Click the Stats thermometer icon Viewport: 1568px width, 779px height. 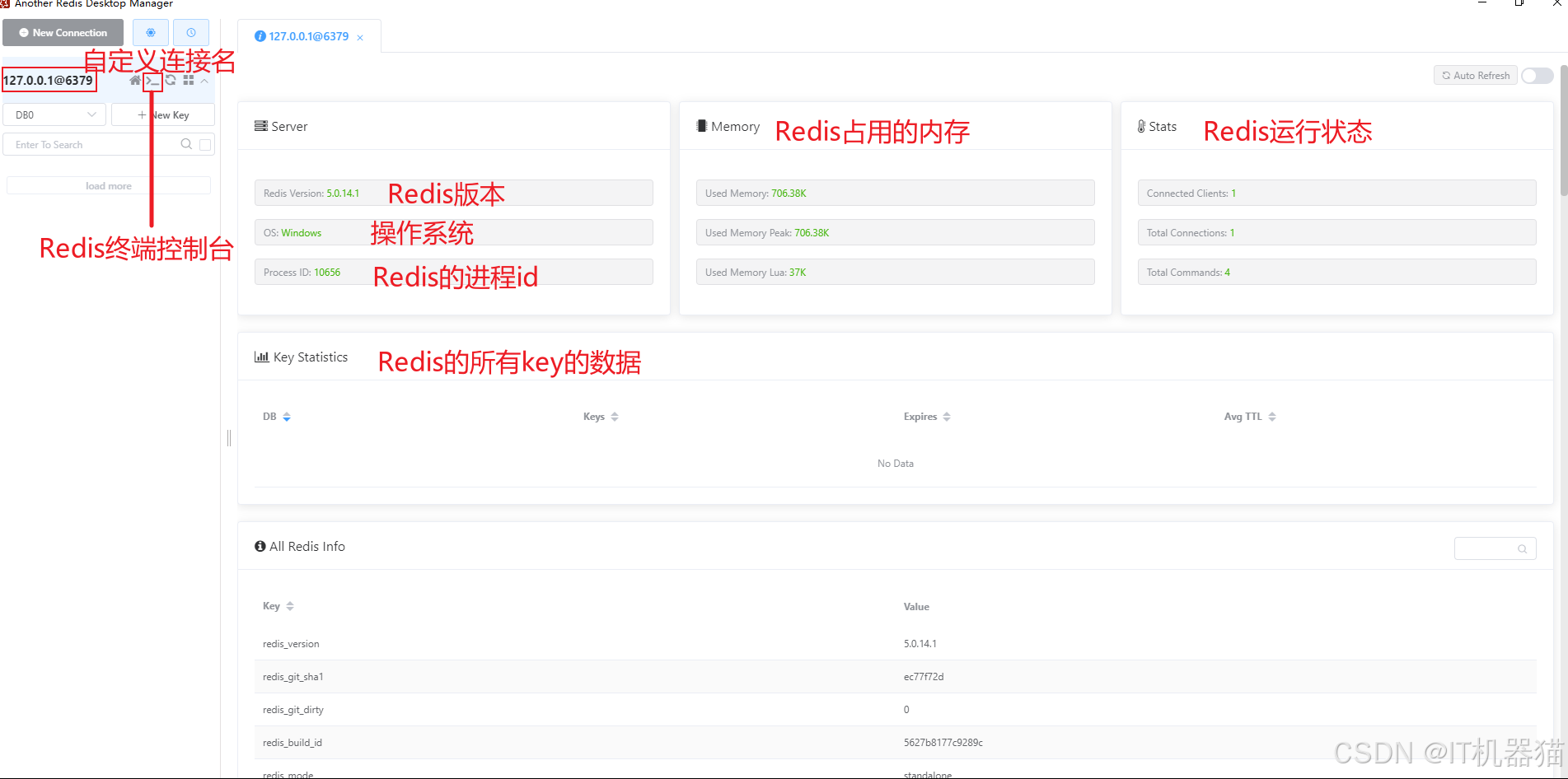pyautogui.click(x=1142, y=126)
